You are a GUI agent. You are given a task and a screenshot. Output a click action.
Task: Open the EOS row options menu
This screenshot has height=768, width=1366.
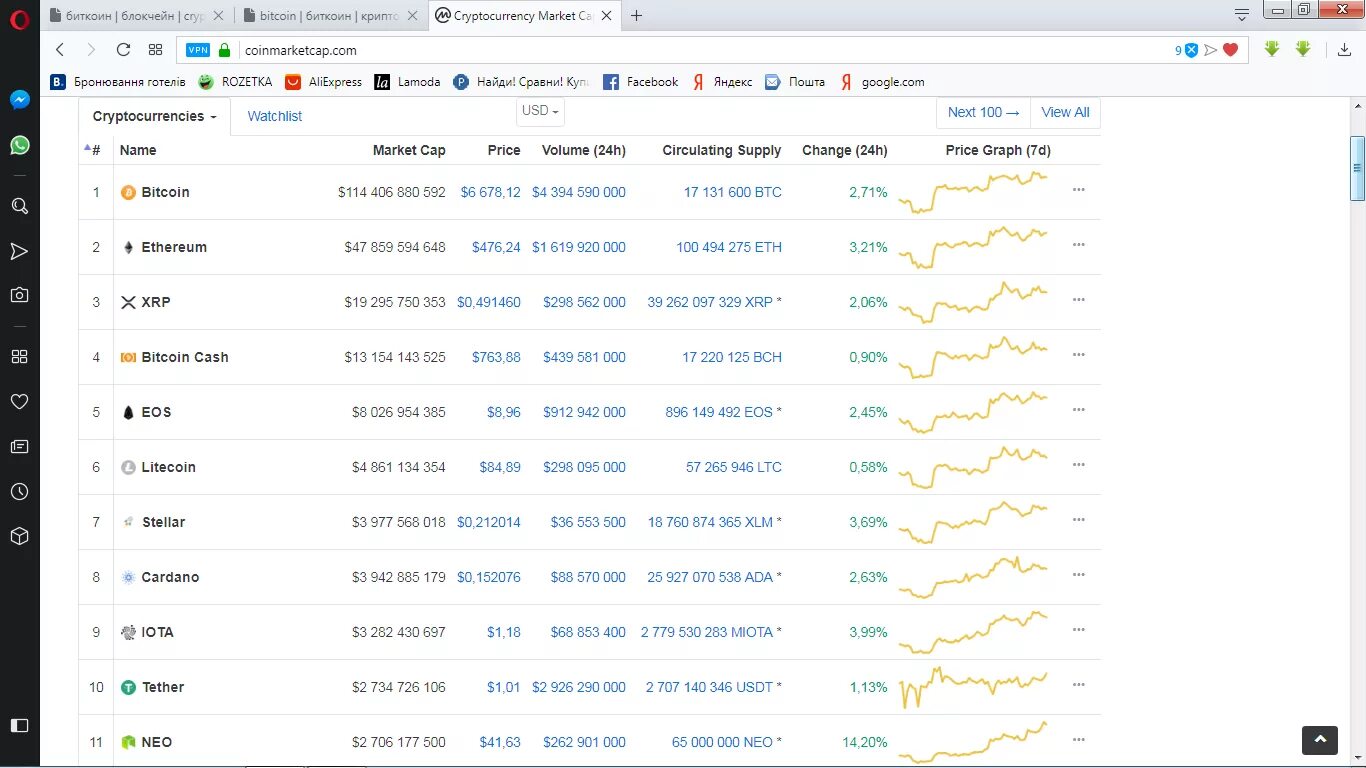1078,410
